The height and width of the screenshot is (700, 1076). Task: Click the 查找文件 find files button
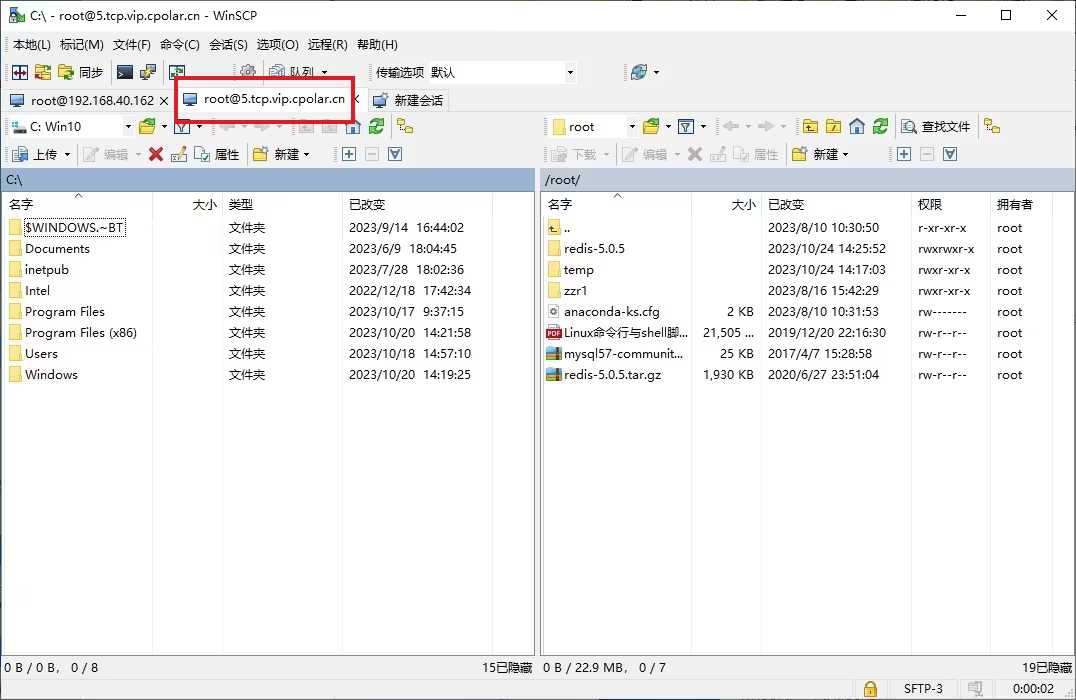[936, 126]
